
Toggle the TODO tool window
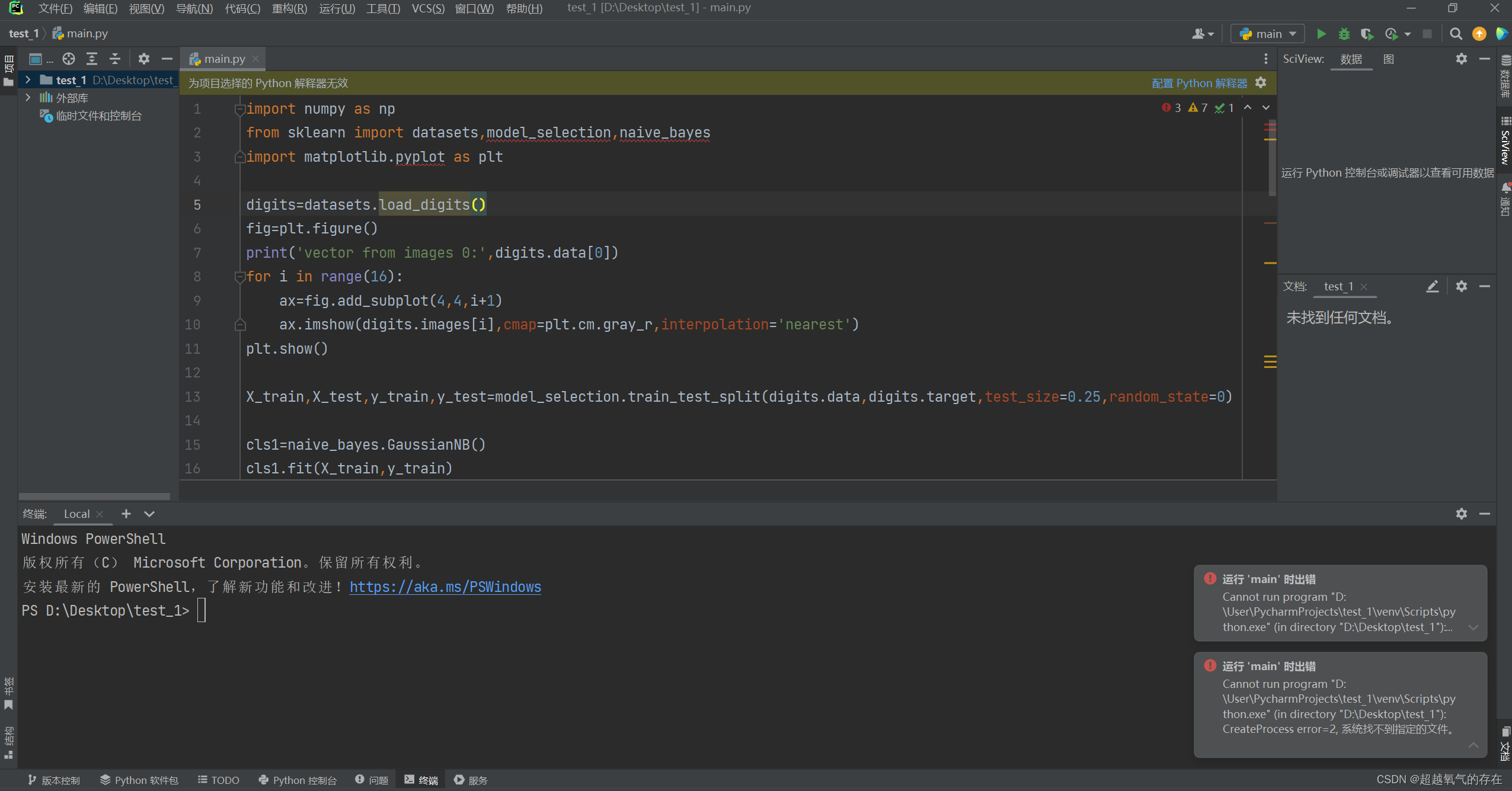219,780
